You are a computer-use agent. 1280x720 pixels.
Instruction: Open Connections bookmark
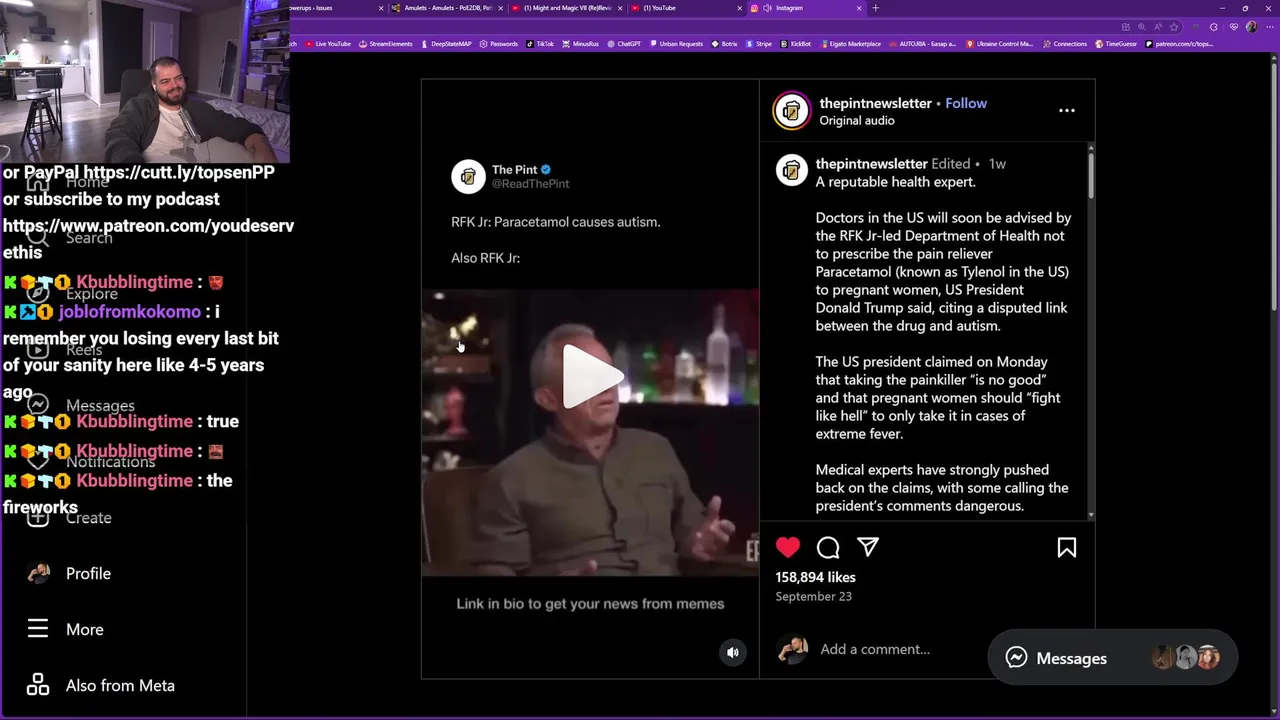1065,44
